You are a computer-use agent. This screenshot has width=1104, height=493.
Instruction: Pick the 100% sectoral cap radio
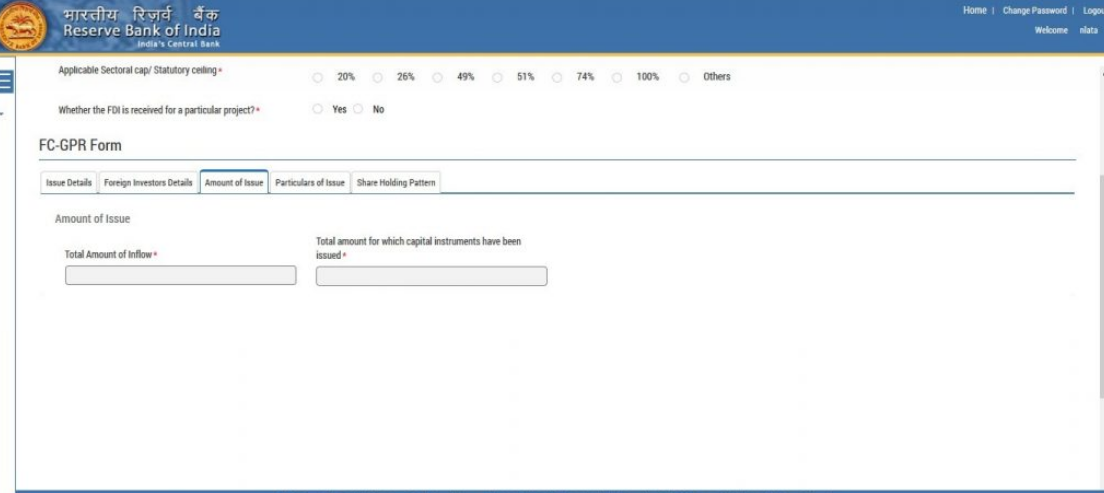[617, 77]
